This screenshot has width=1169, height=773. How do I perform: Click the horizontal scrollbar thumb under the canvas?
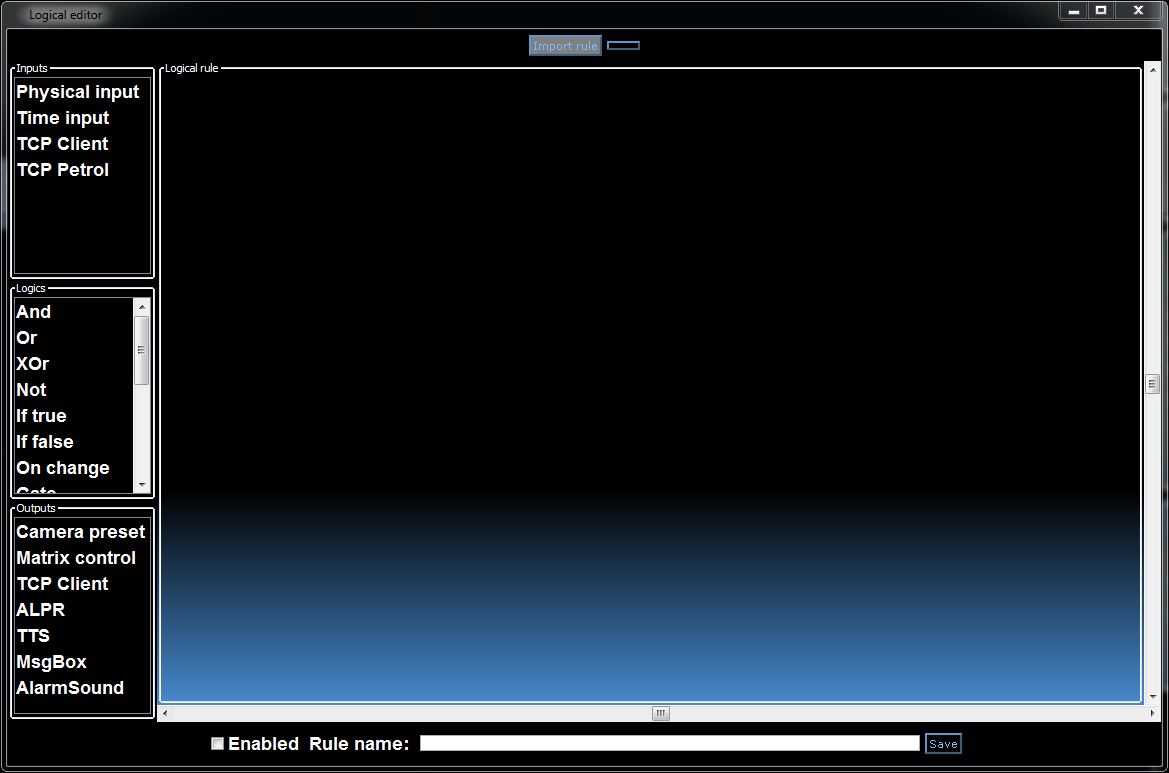click(661, 713)
